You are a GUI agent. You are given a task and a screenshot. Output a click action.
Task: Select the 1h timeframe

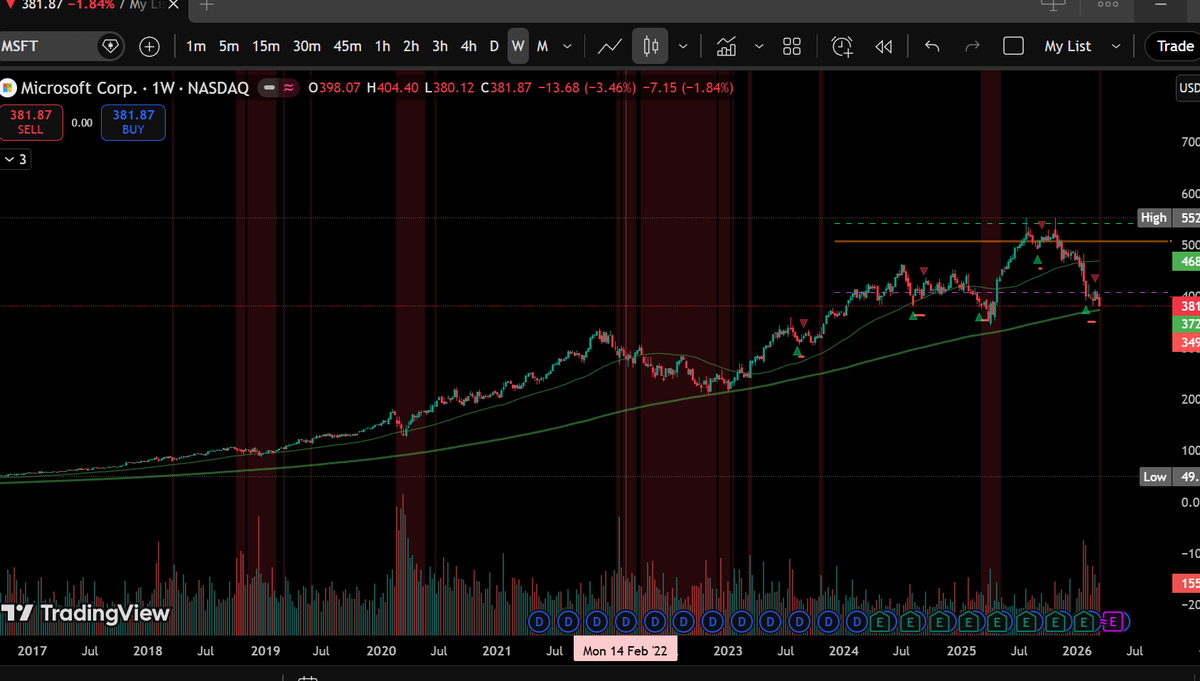coord(383,46)
